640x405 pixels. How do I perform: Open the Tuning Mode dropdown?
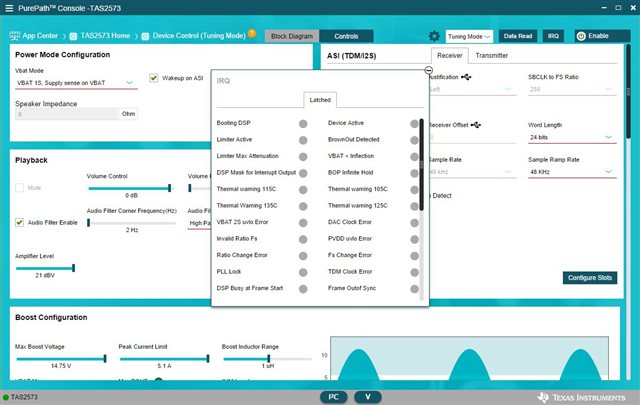pyautogui.click(x=469, y=36)
